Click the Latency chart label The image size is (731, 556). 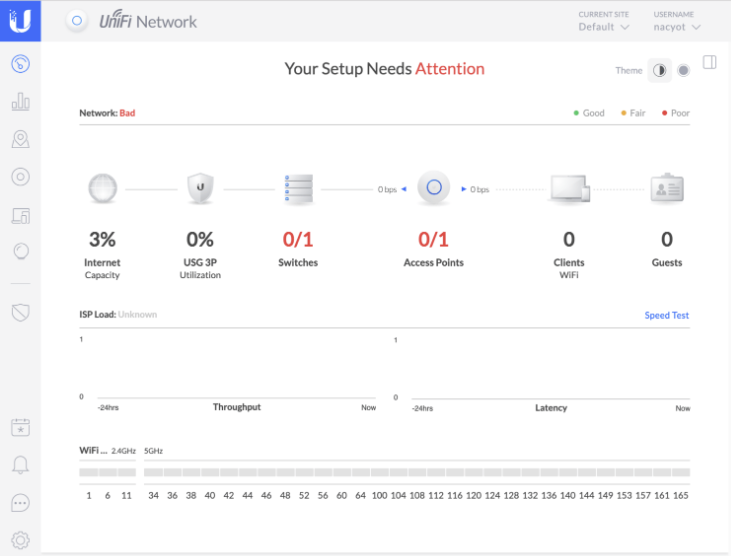(551, 408)
